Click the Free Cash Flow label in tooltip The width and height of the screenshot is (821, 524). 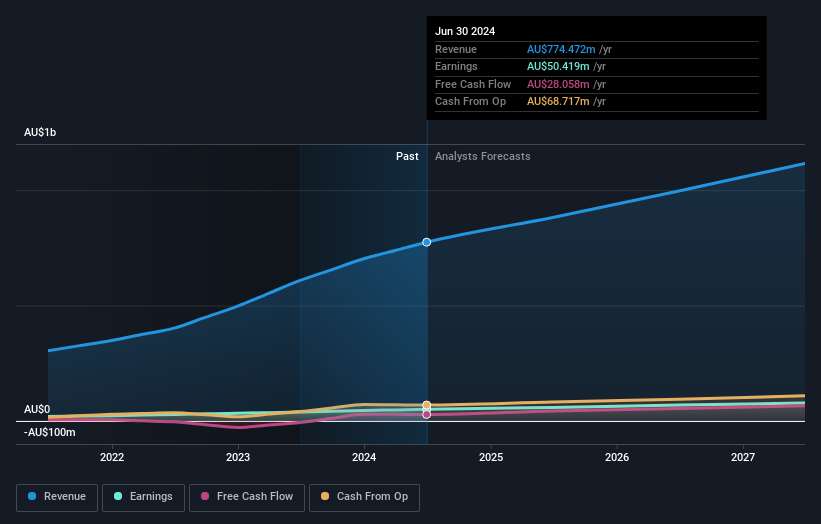[473, 84]
